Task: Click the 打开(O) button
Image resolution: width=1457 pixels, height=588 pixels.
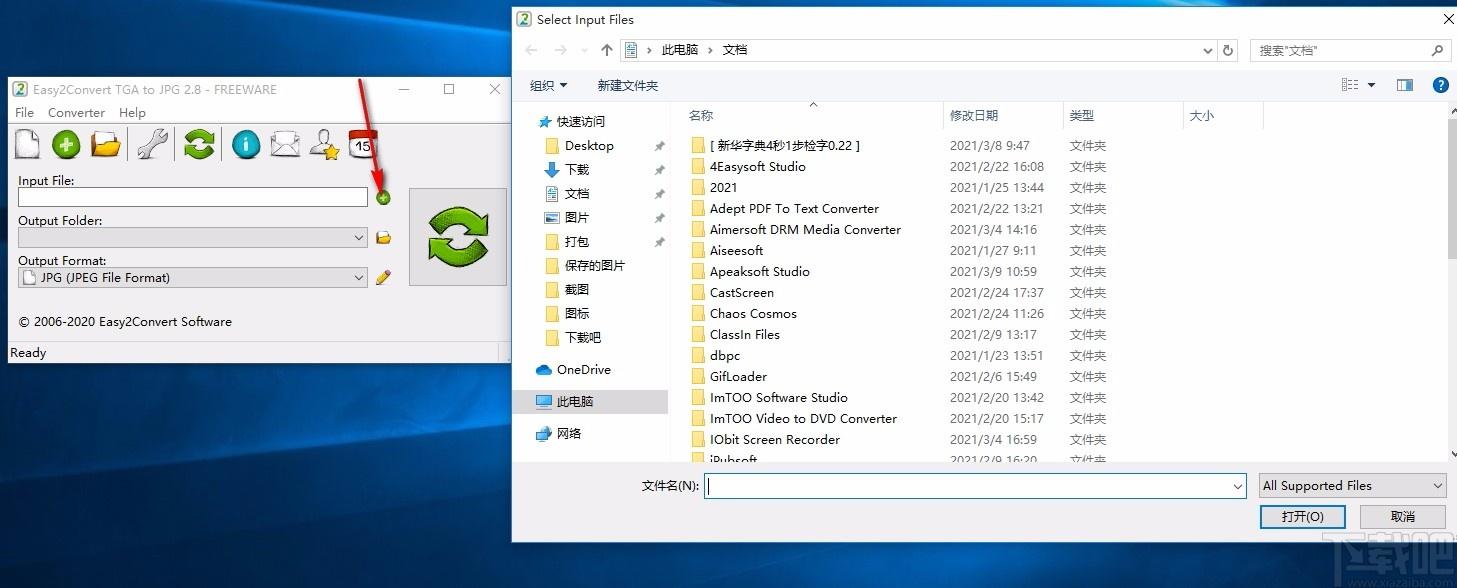Action: click(1302, 517)
